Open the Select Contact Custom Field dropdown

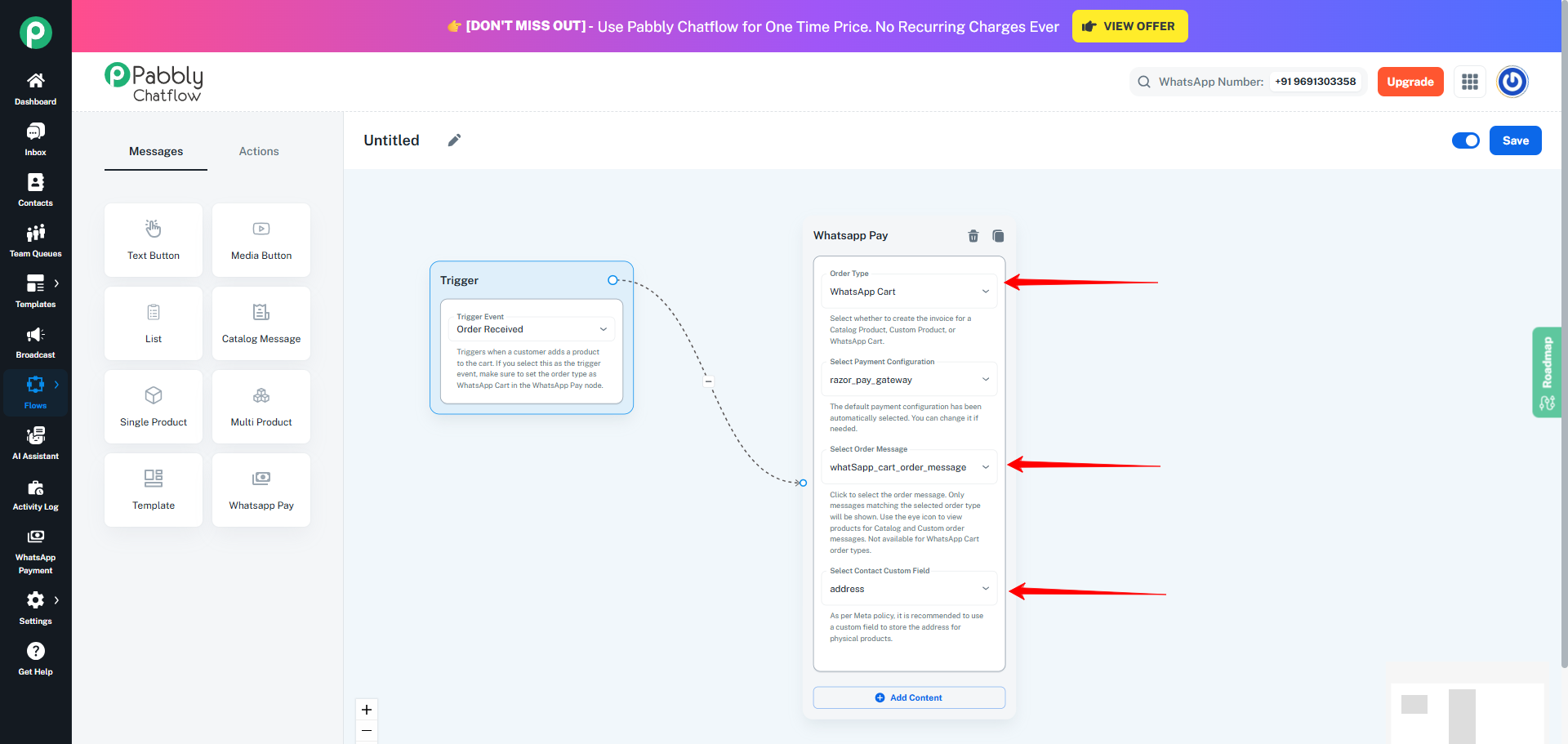tap(909, 589)
